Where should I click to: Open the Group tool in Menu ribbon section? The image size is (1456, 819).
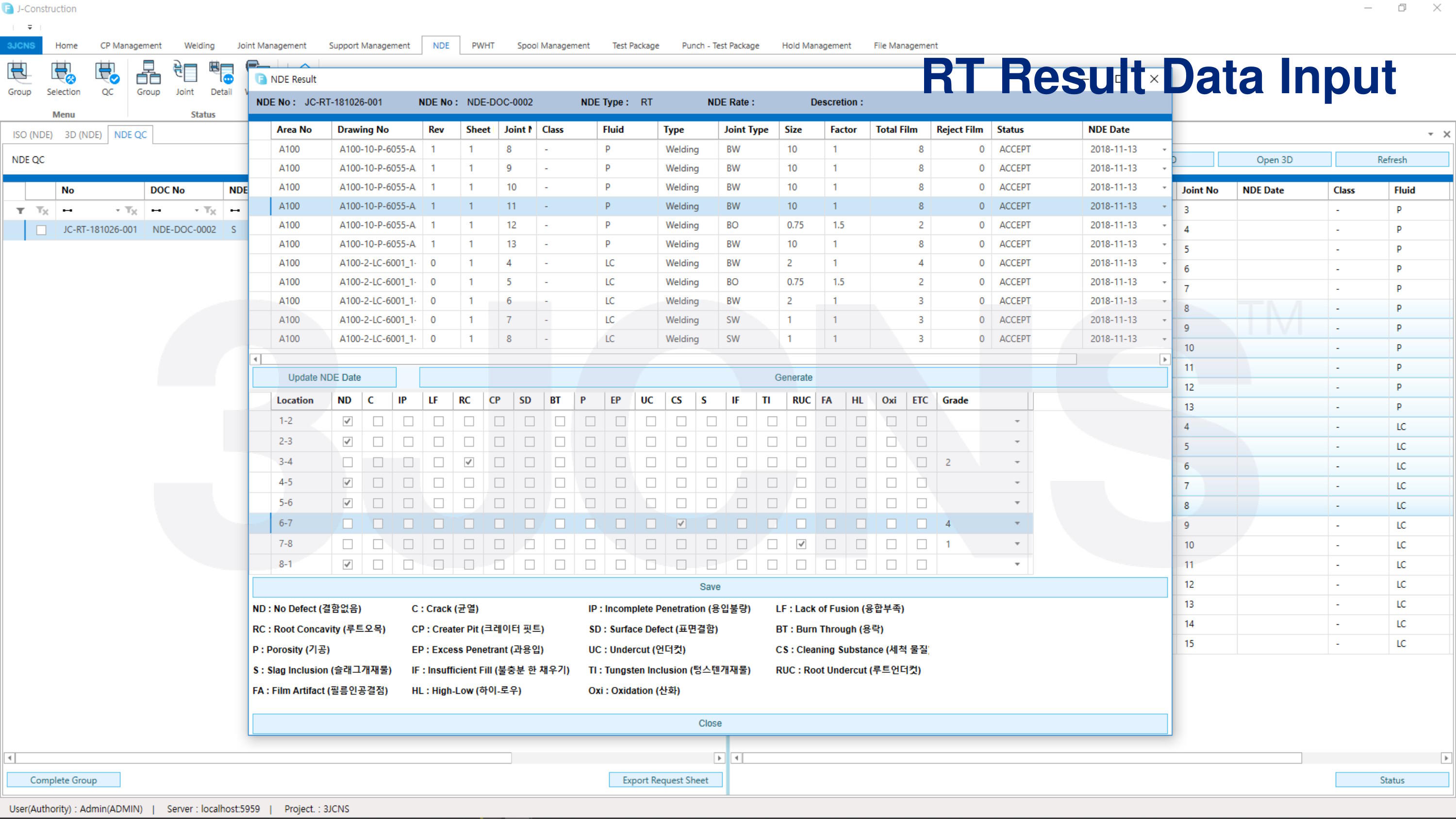tap(19, 78)
